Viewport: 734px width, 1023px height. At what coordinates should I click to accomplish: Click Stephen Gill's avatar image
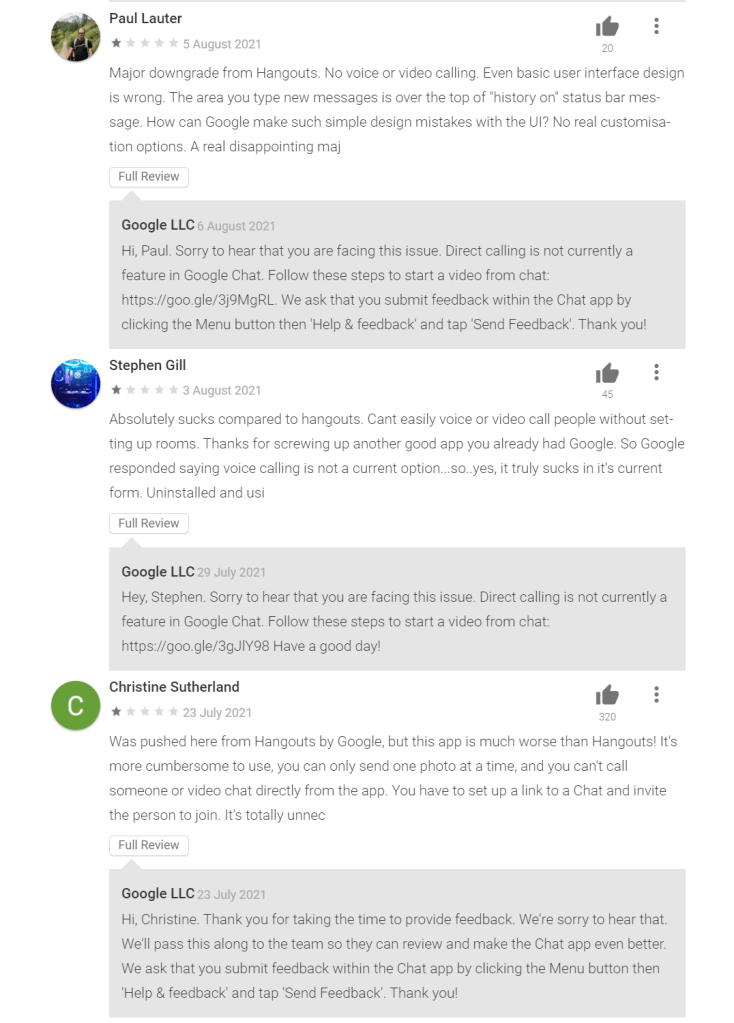click(76, 383)
